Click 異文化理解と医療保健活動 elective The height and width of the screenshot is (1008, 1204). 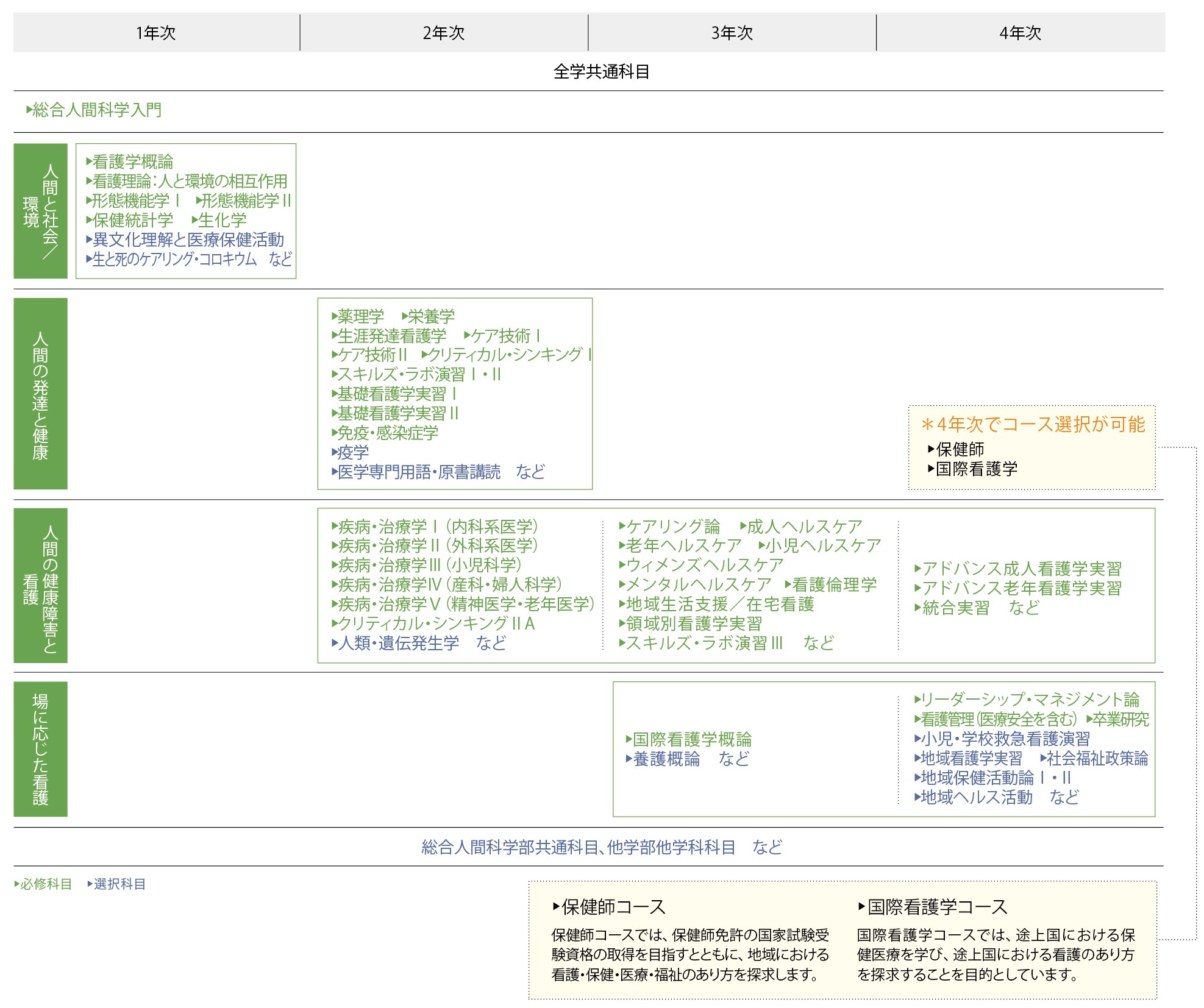(x=185, y=240)
